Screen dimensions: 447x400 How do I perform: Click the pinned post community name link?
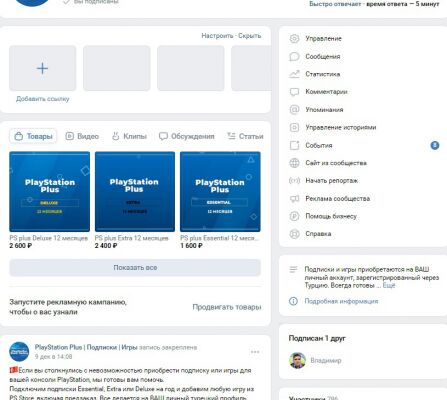pos(86,347)
